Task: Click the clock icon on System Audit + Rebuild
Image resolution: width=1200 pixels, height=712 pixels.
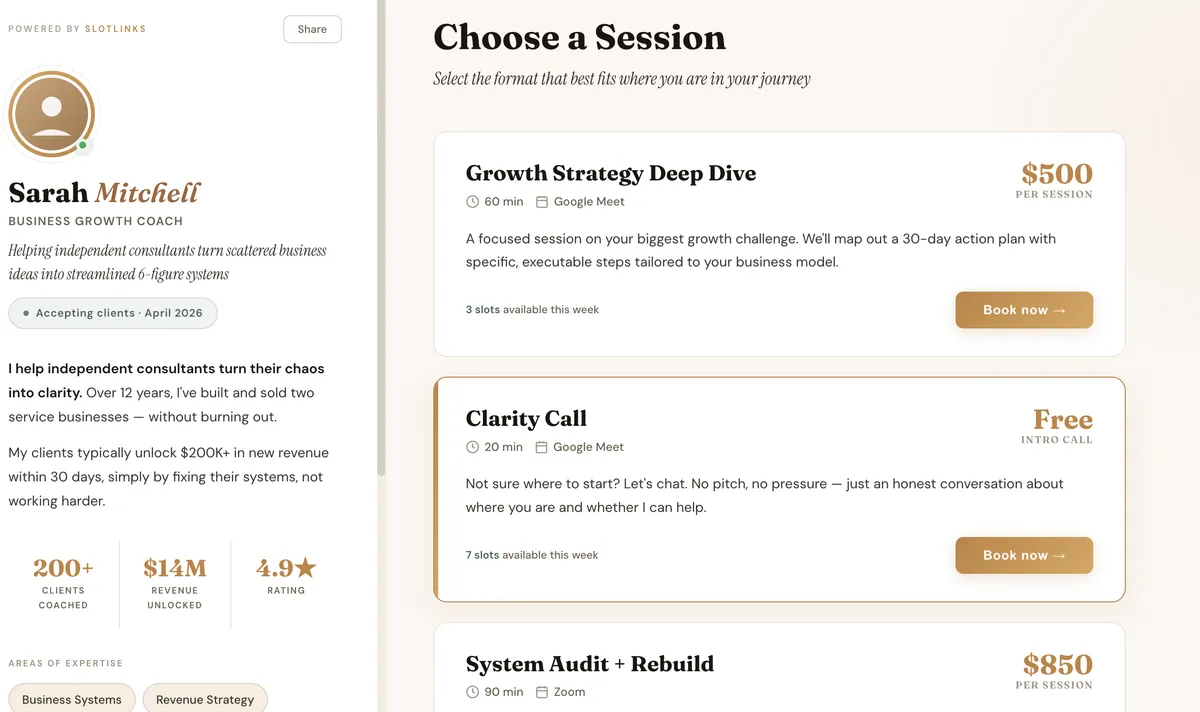Action: pos(473,692)
